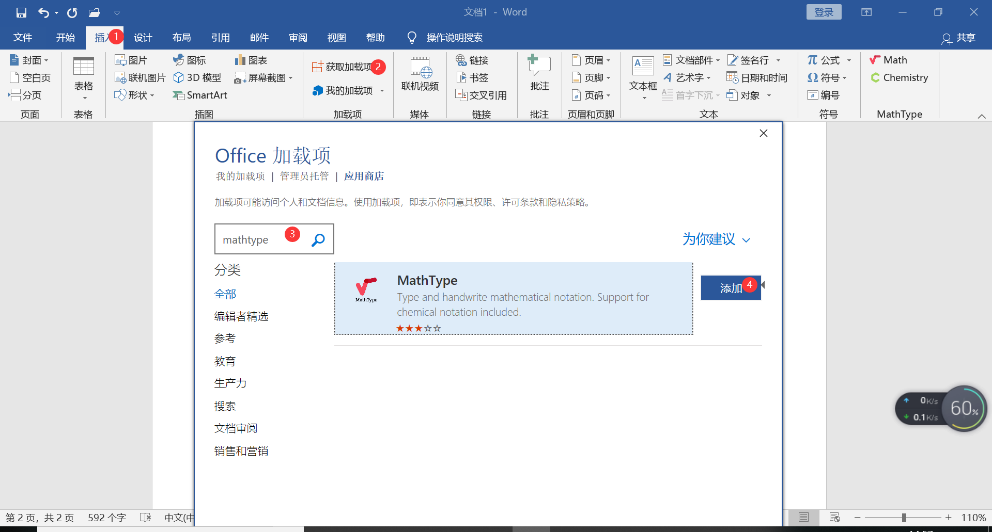992x532 pixels.
Task: Insert an icon (图标)
Action: point(189,60)
